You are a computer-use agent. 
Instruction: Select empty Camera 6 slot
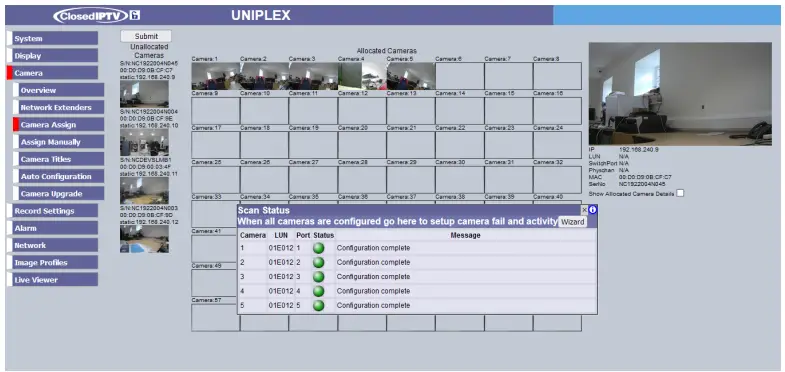pos(460,76)
